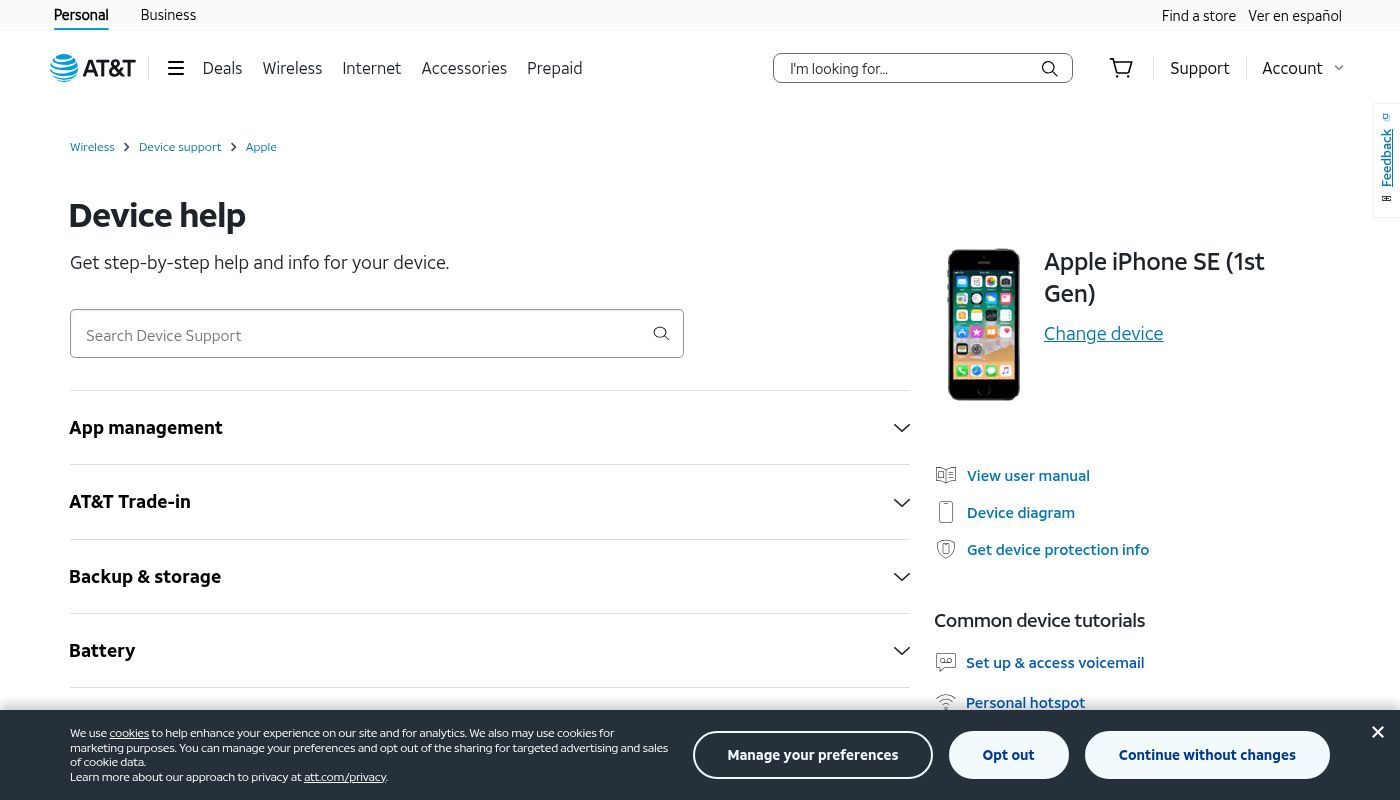Close the cookie banner with X
1400x800 pixels.
[1377, 732]
